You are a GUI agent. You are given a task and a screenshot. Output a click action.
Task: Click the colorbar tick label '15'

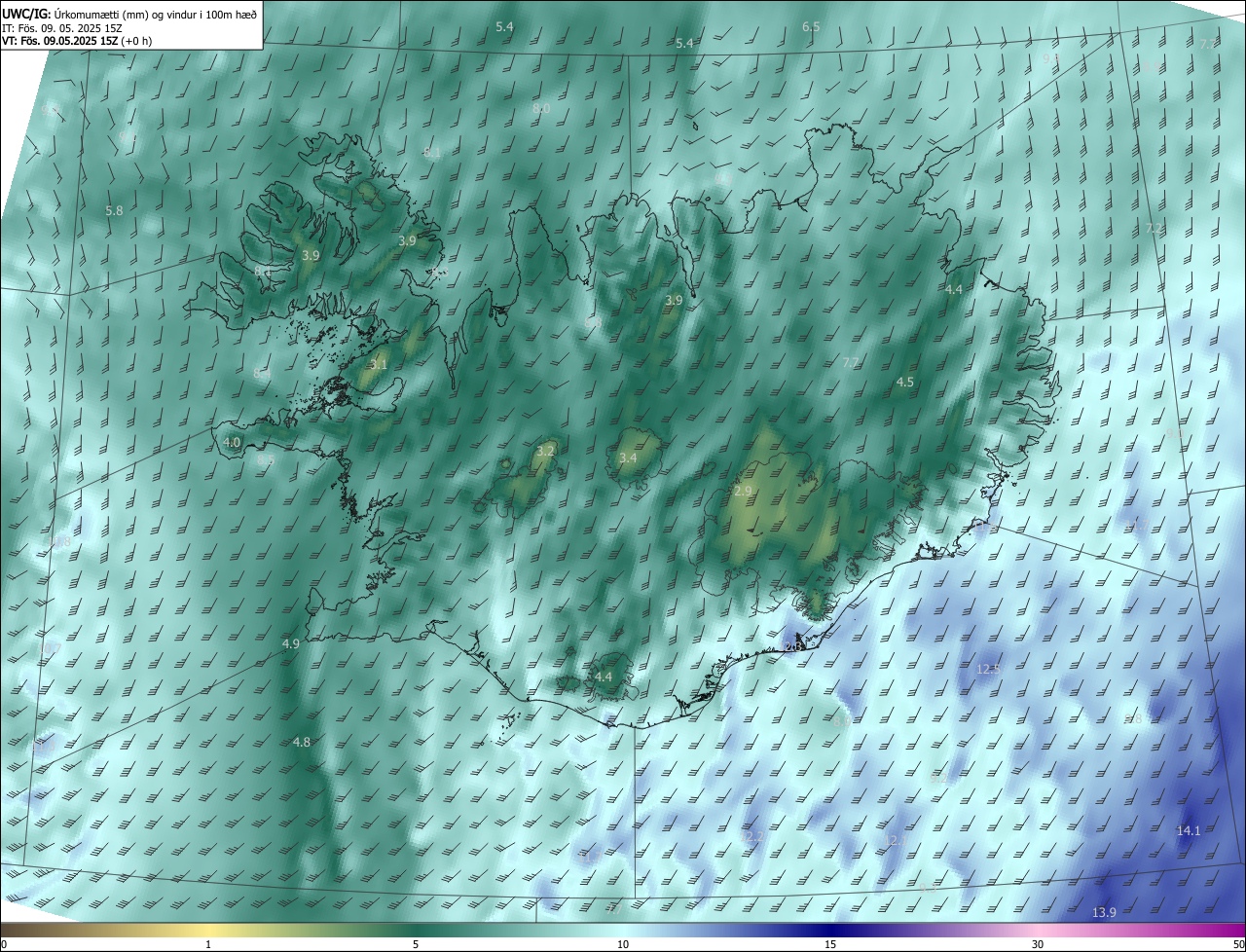[830, 945]
